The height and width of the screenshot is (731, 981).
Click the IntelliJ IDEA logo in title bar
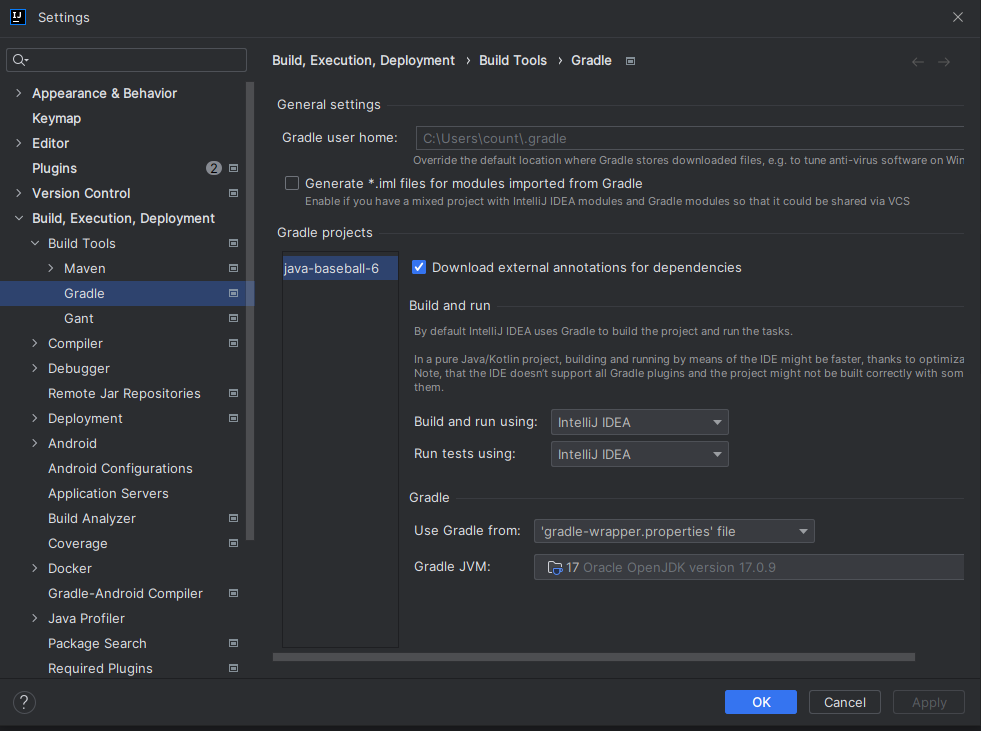(18, 17)
